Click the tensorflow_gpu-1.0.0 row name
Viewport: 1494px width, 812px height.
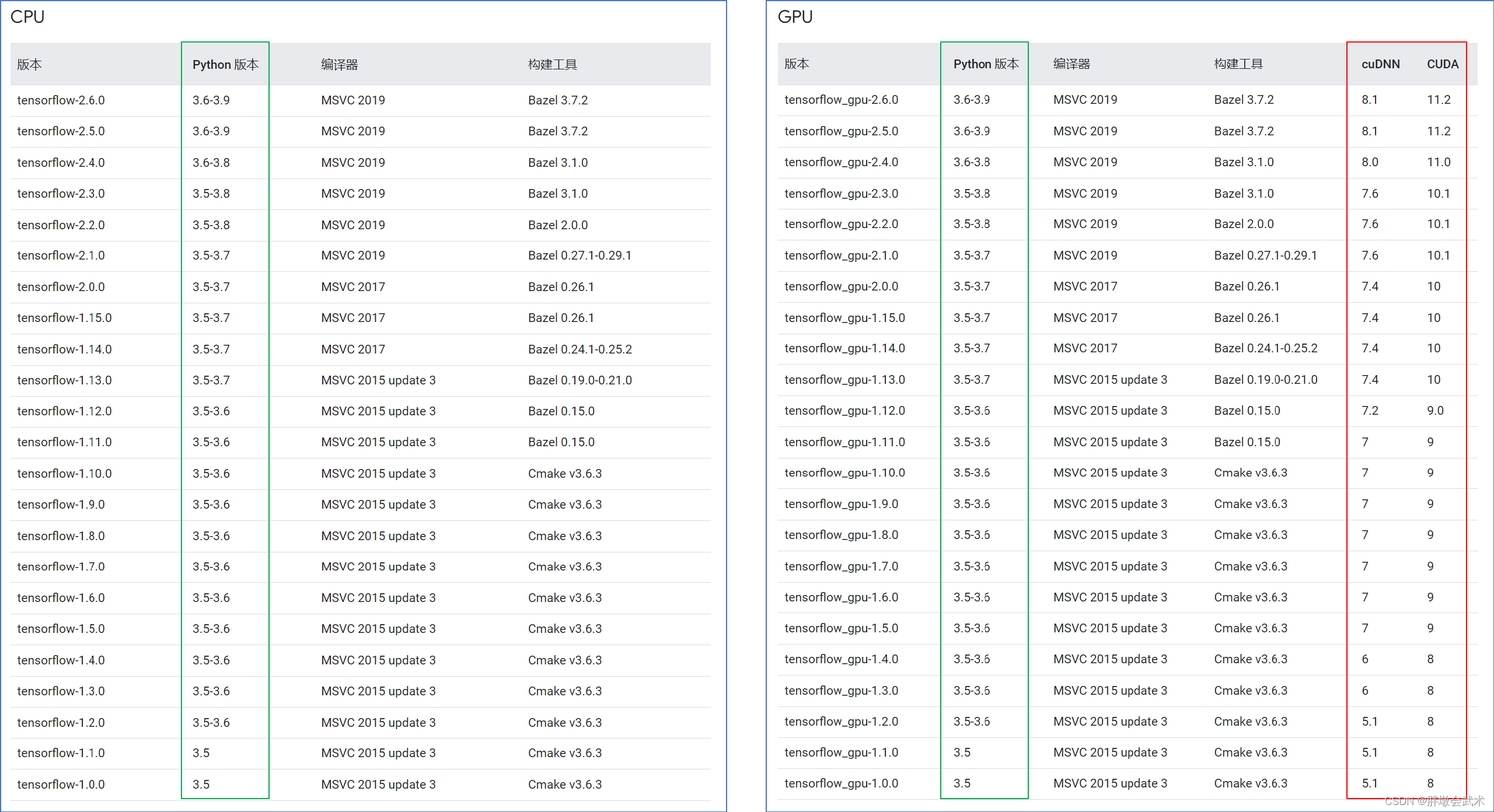842,783
